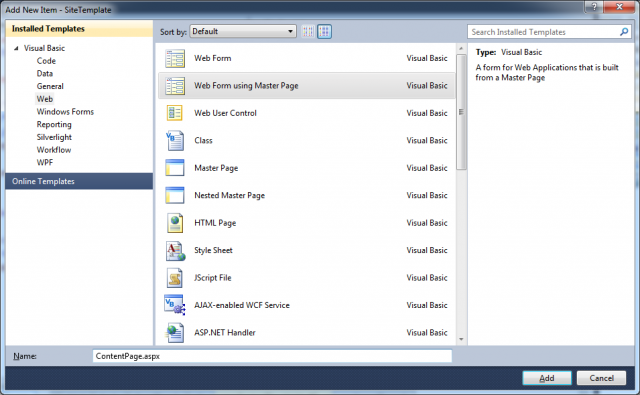Select the HTML Page globe icon
This screenshot has height=395, width=640.
(175, 223)
